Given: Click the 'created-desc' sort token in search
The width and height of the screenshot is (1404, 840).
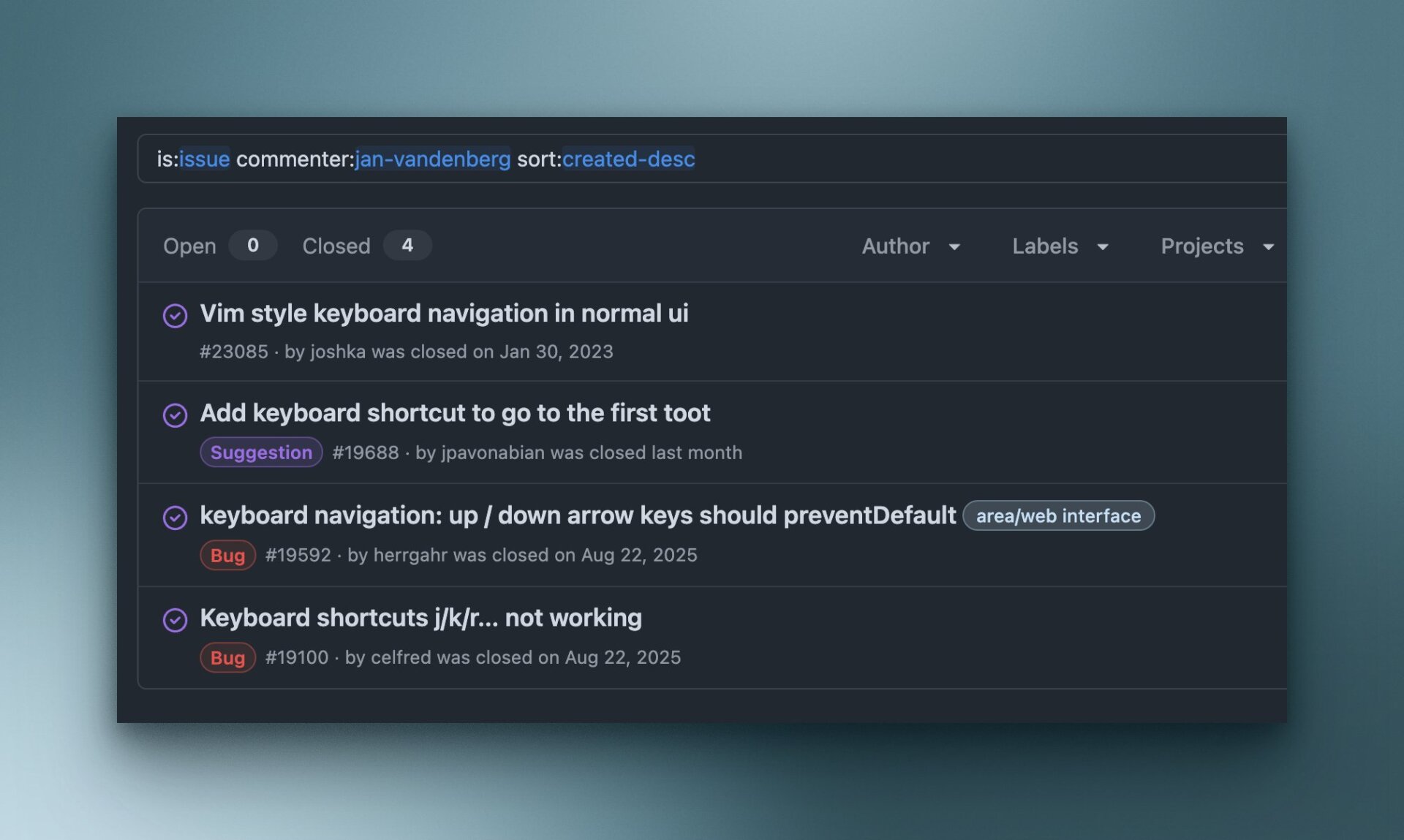Looking at the screenshot, I should [627, 159].
